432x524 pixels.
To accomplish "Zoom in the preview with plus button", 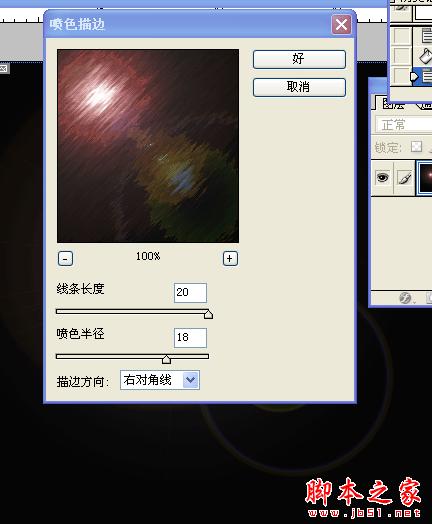I will coord(230,258).
